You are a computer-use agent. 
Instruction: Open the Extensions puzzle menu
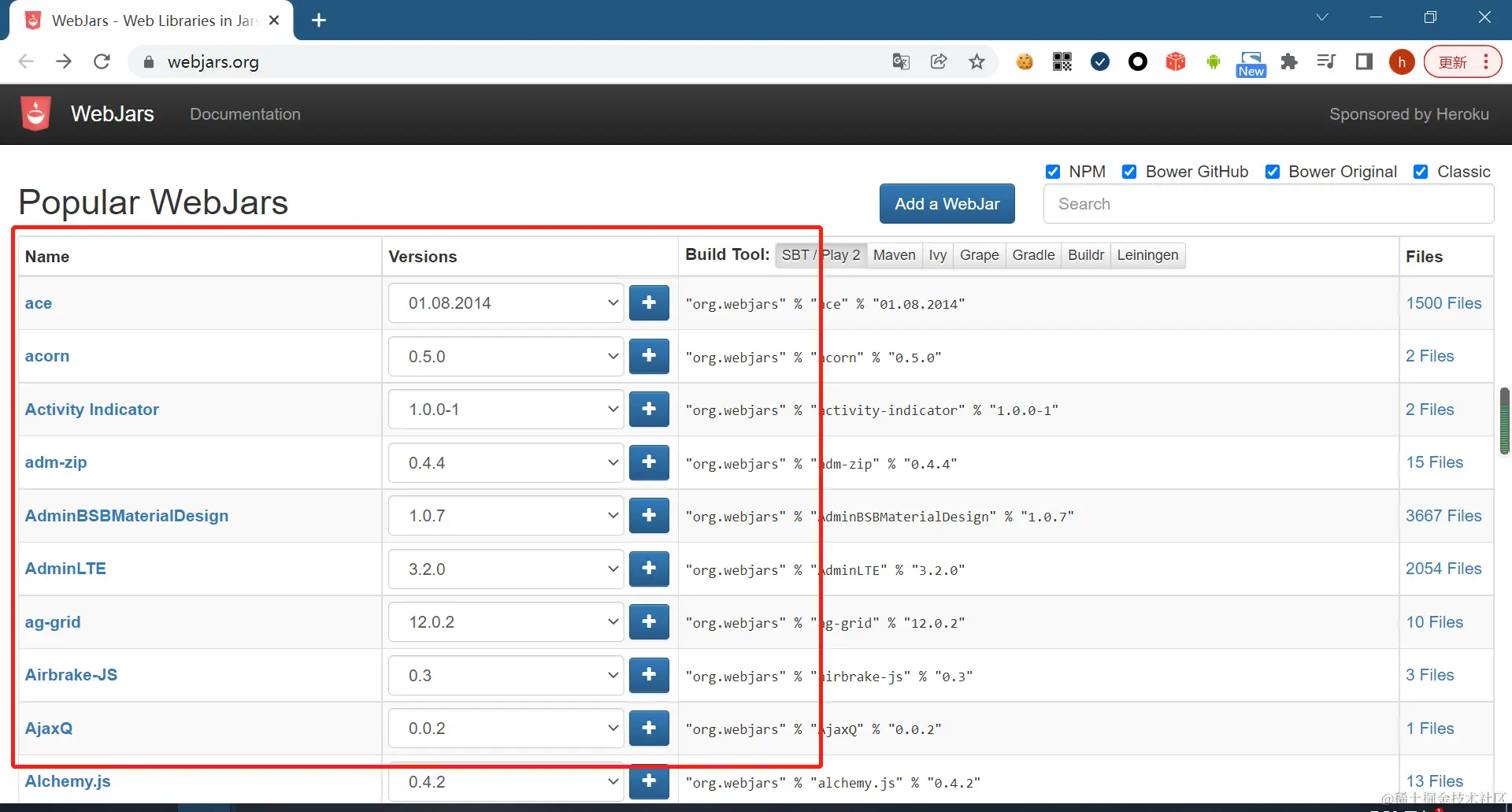[x=1289, y=61]
